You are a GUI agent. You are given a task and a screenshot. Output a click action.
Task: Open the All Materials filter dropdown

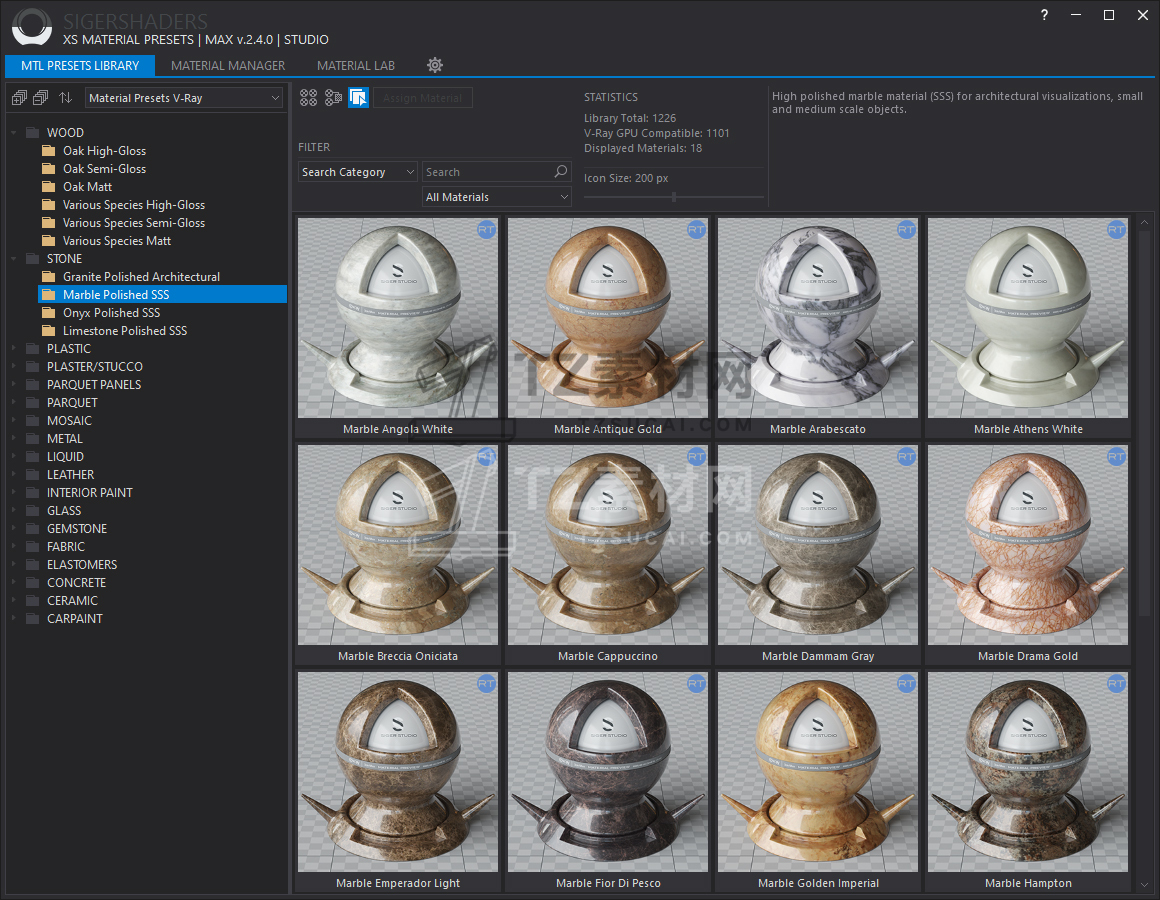click(x=497, y=197)
